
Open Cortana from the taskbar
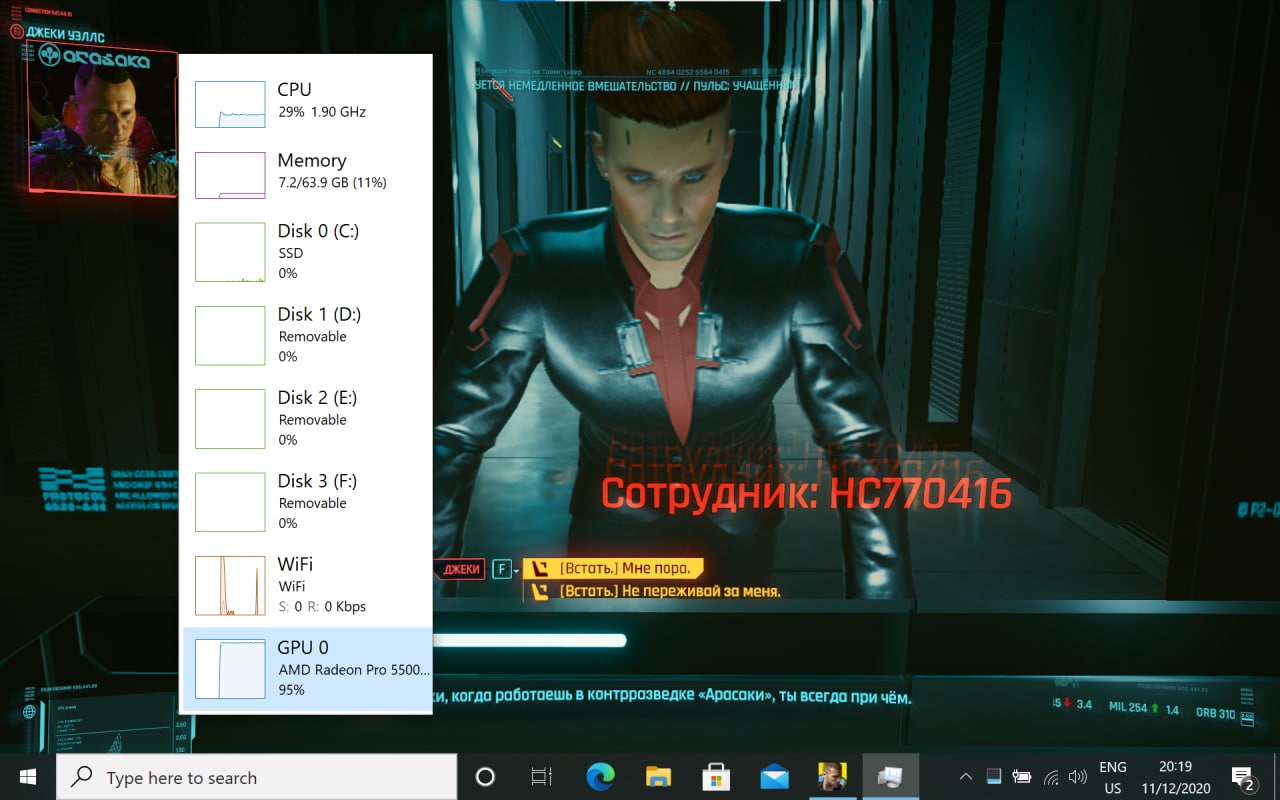485,777
